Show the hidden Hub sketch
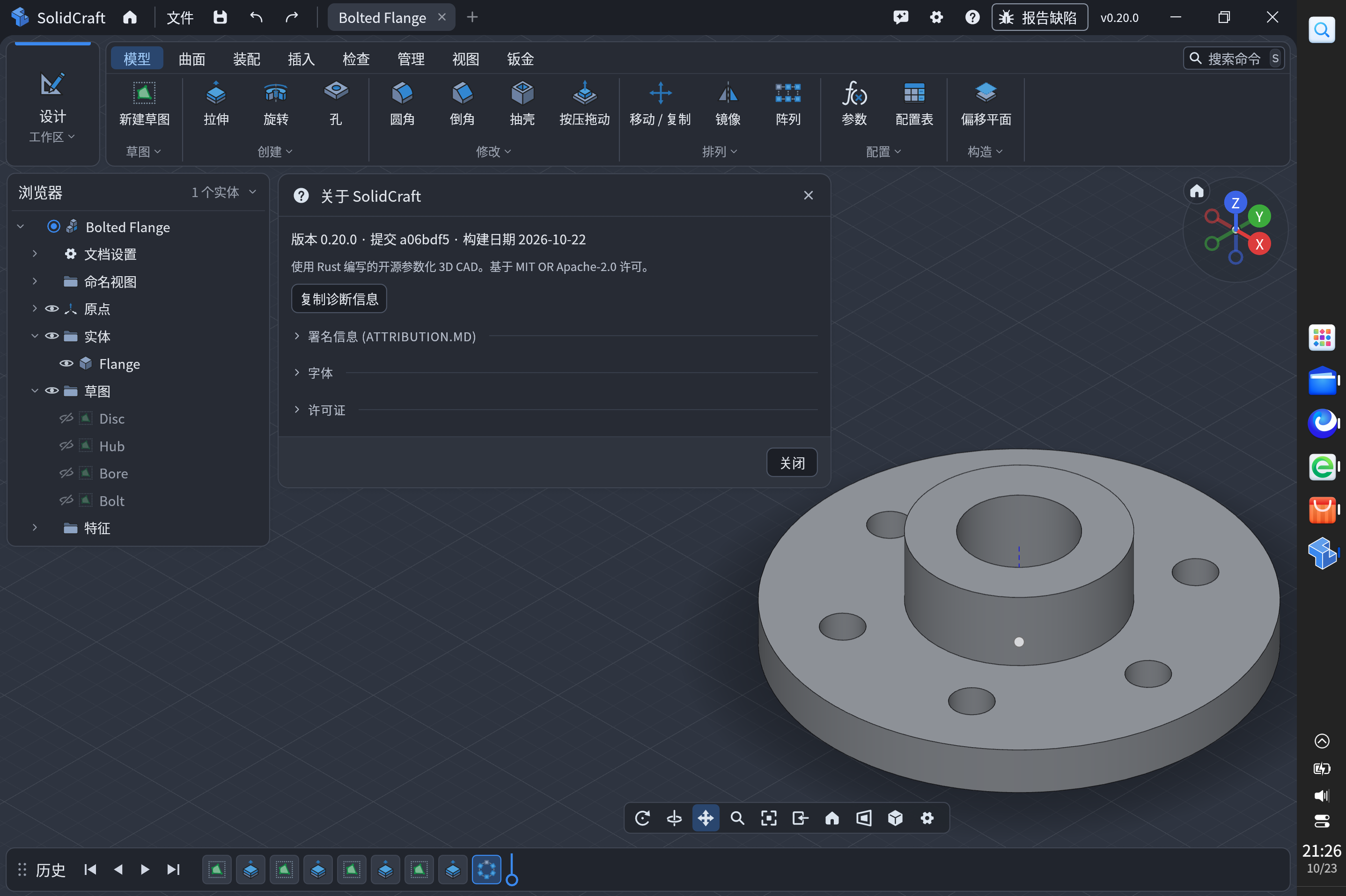 pyautogui.click(x=66, y=446)
